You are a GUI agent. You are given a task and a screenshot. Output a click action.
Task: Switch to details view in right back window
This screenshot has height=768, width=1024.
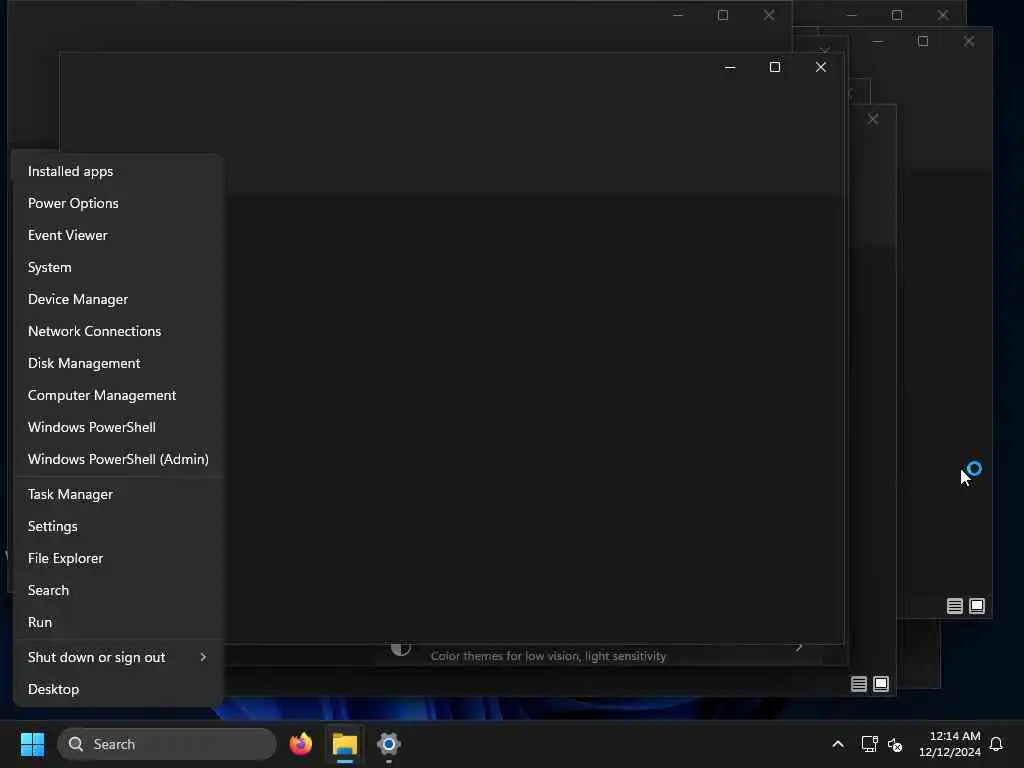pyautogui.click(x=955, y=606)
